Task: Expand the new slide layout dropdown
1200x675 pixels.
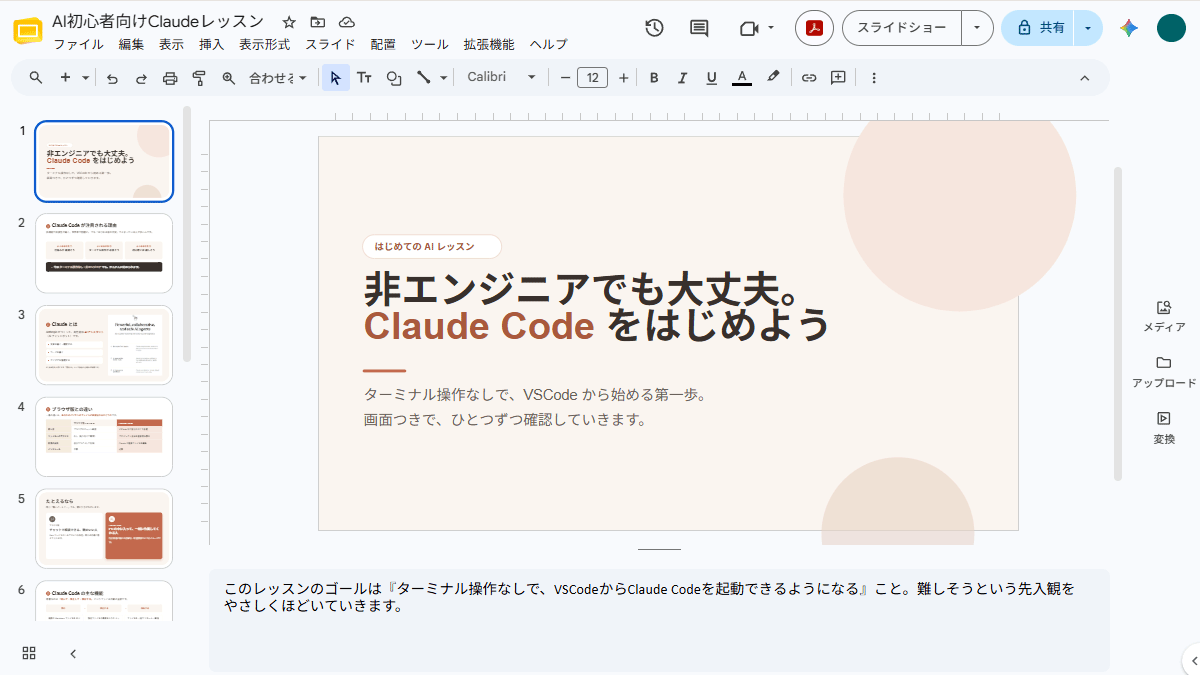Action: coord(85,77)
